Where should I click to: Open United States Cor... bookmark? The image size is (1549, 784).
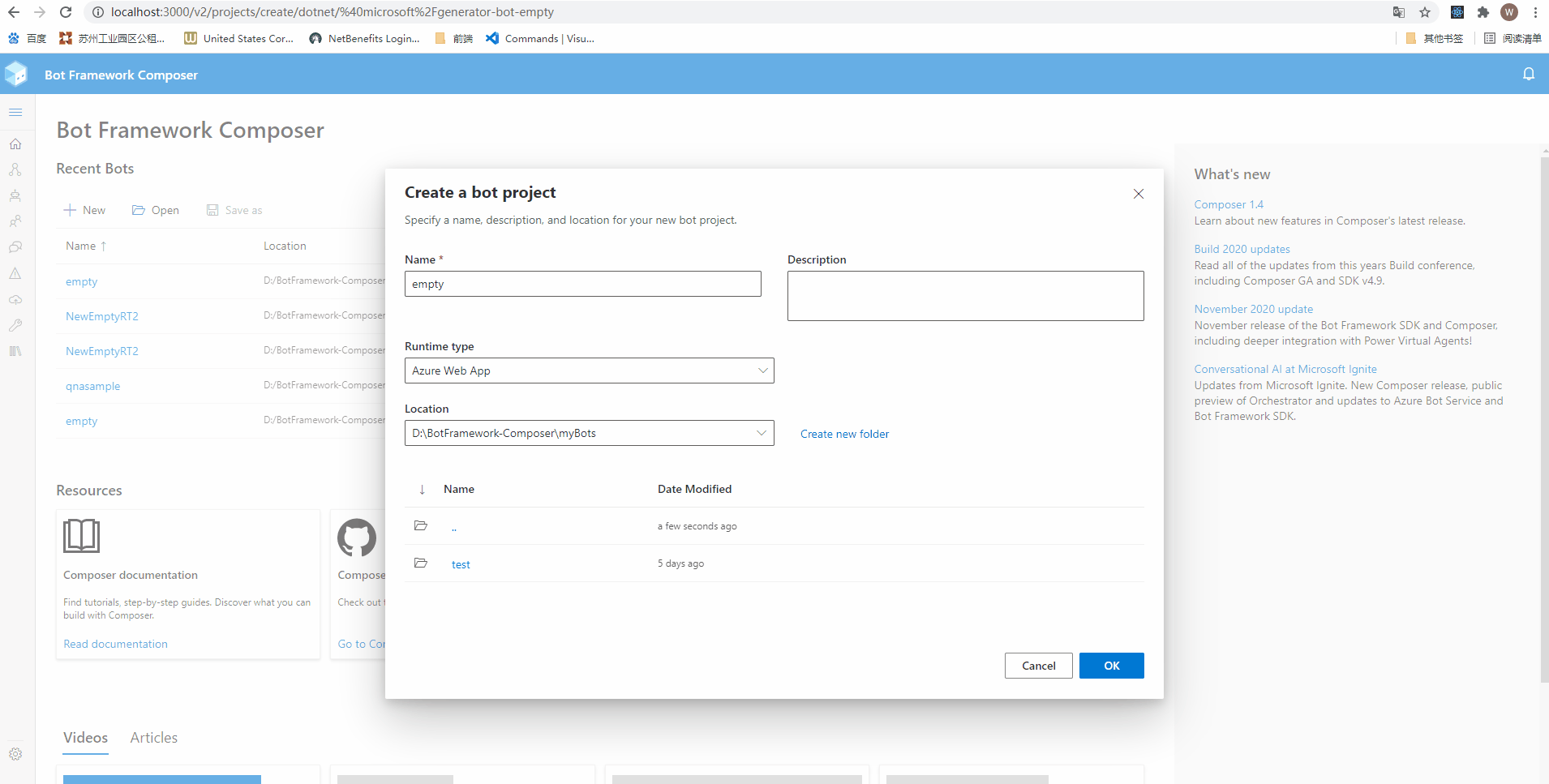[x=239, y=38]
